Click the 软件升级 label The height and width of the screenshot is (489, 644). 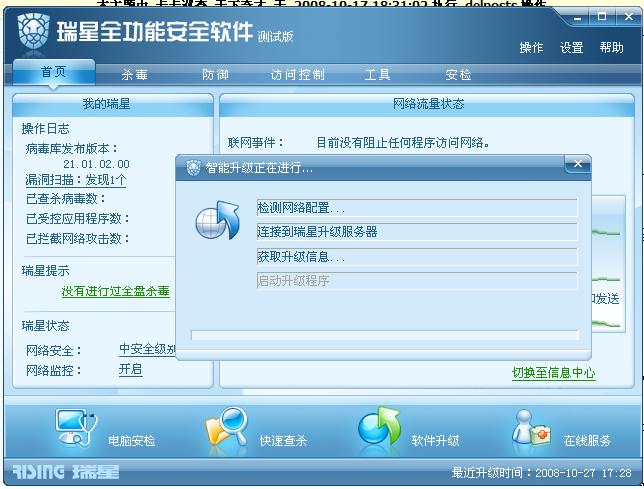pyautogui.click(x=435, y=441)
